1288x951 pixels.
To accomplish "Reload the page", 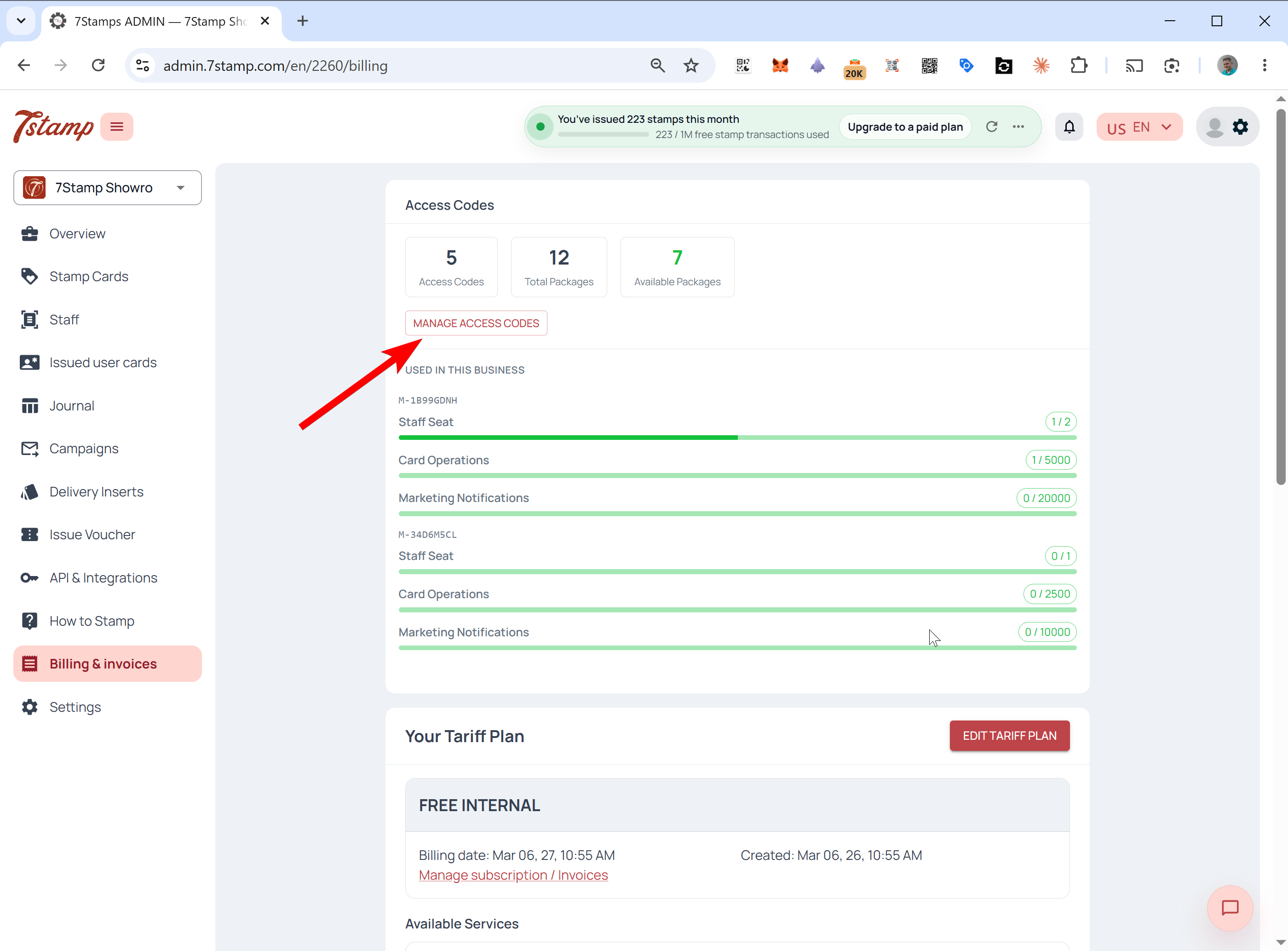I will [x=98, y=66].
